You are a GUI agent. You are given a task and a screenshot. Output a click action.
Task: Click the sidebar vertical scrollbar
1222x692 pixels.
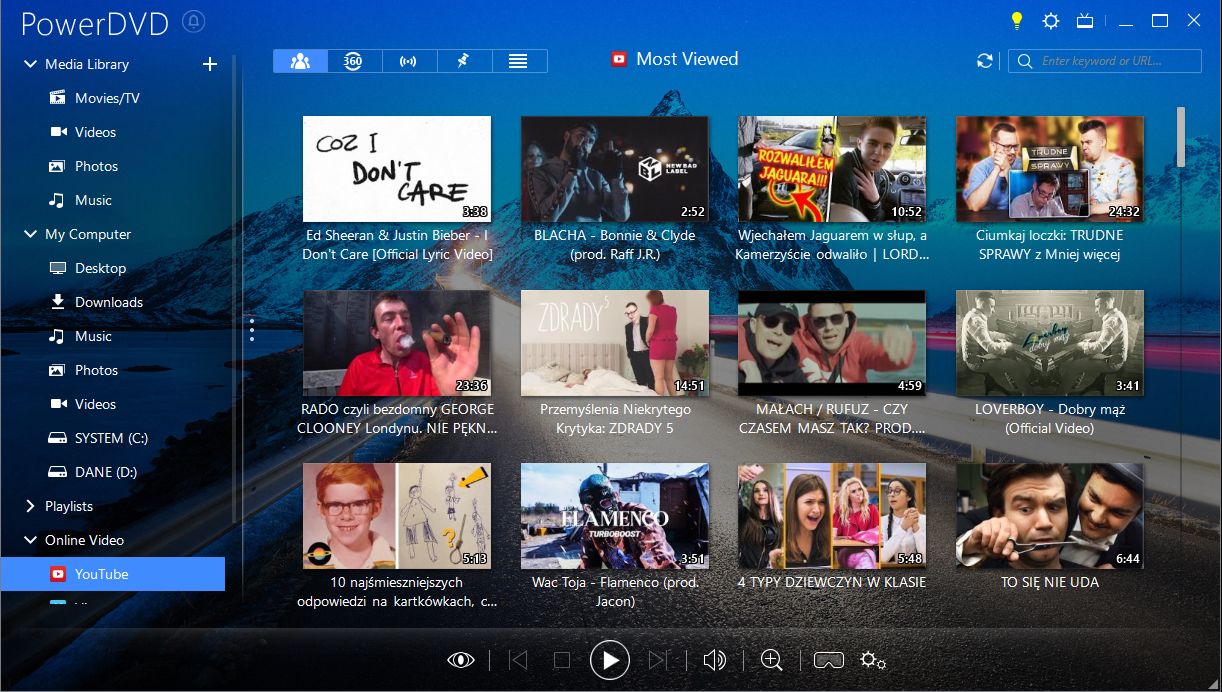point(234,290)
